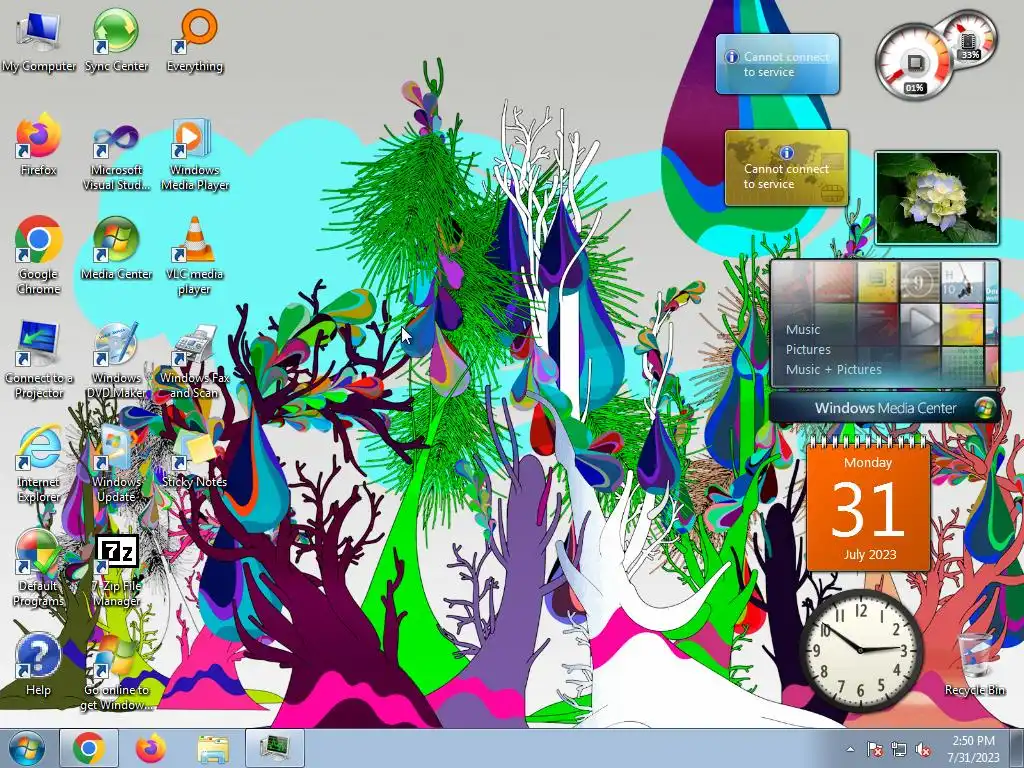Open the Help desktop shortcut
1024x768 pixels.
coord(39,665)
